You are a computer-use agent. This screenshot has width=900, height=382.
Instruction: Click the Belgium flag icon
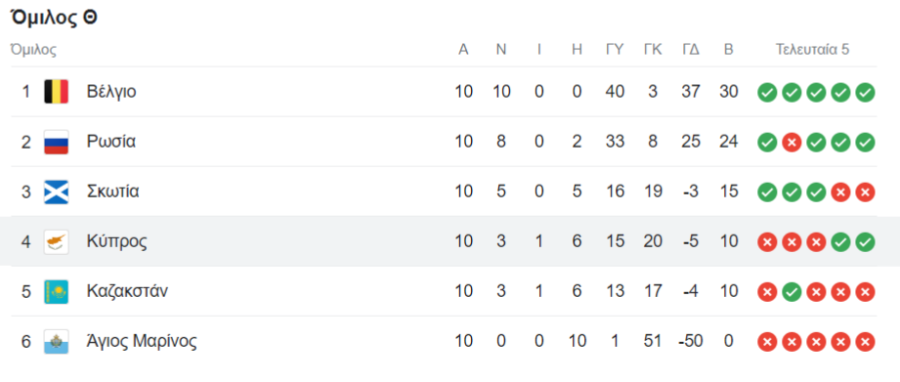pyautogui.click(x=56, y=92)
